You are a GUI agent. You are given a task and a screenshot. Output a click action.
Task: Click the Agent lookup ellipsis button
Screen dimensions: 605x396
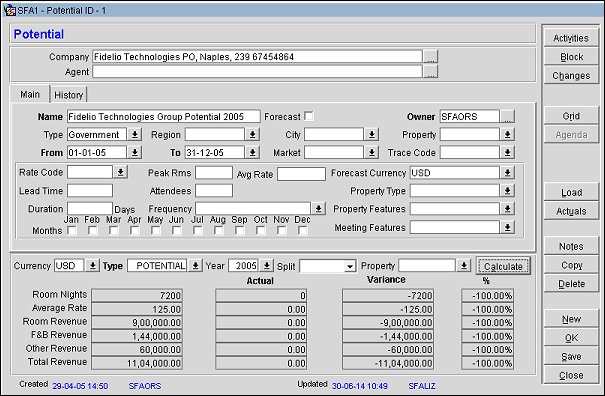coord(431,71)
